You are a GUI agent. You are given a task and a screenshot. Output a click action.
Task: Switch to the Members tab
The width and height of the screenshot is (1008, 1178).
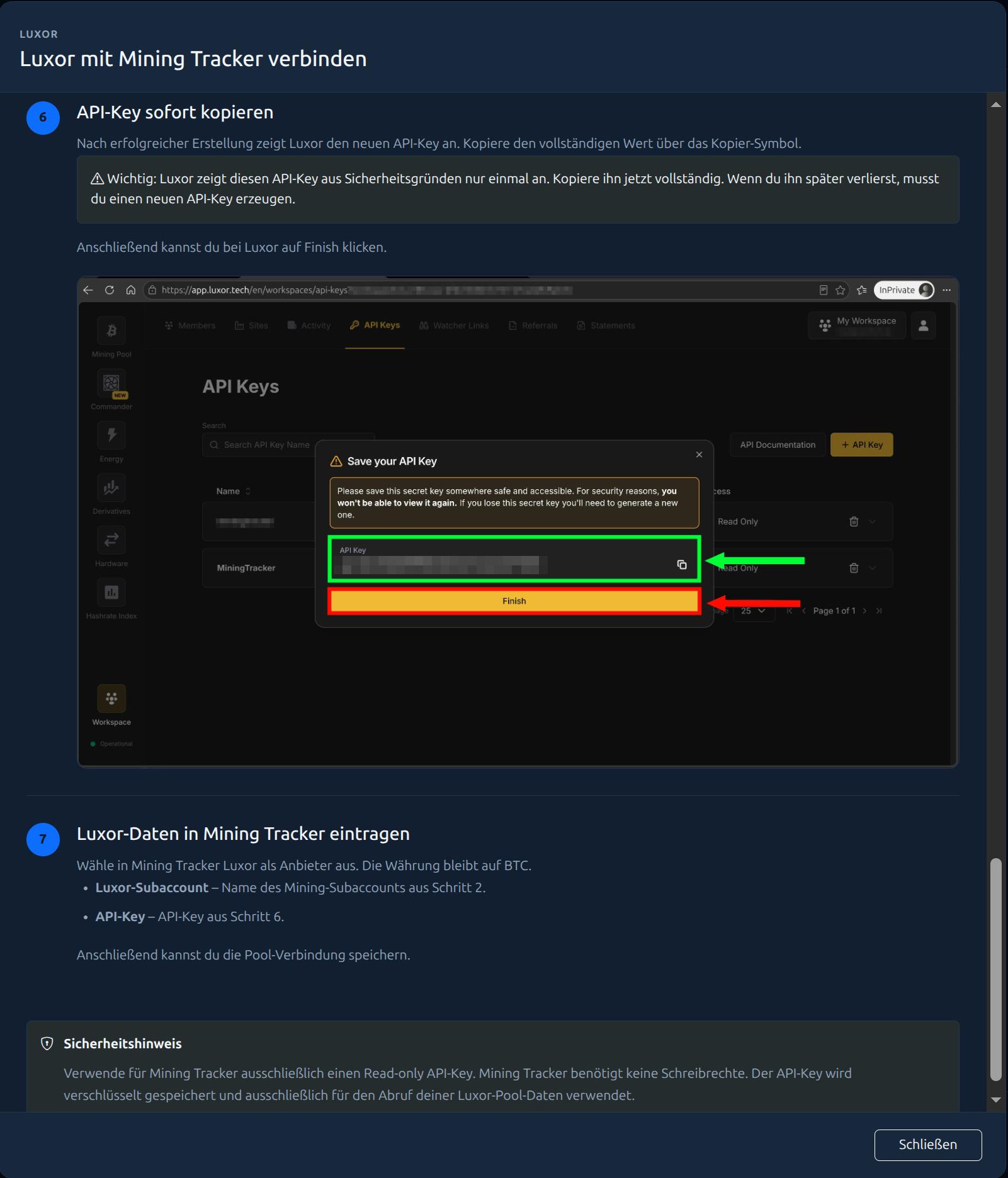pos(190,326)
